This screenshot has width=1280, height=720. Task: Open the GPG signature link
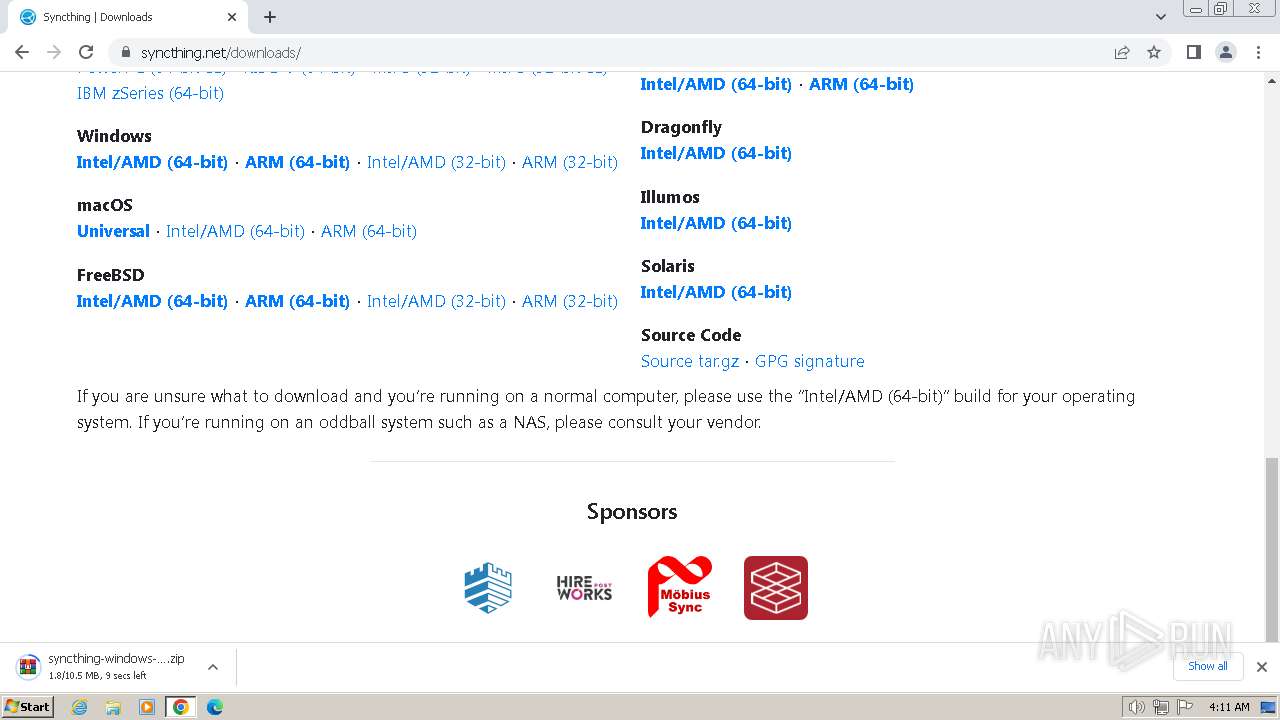pos(810,361)
